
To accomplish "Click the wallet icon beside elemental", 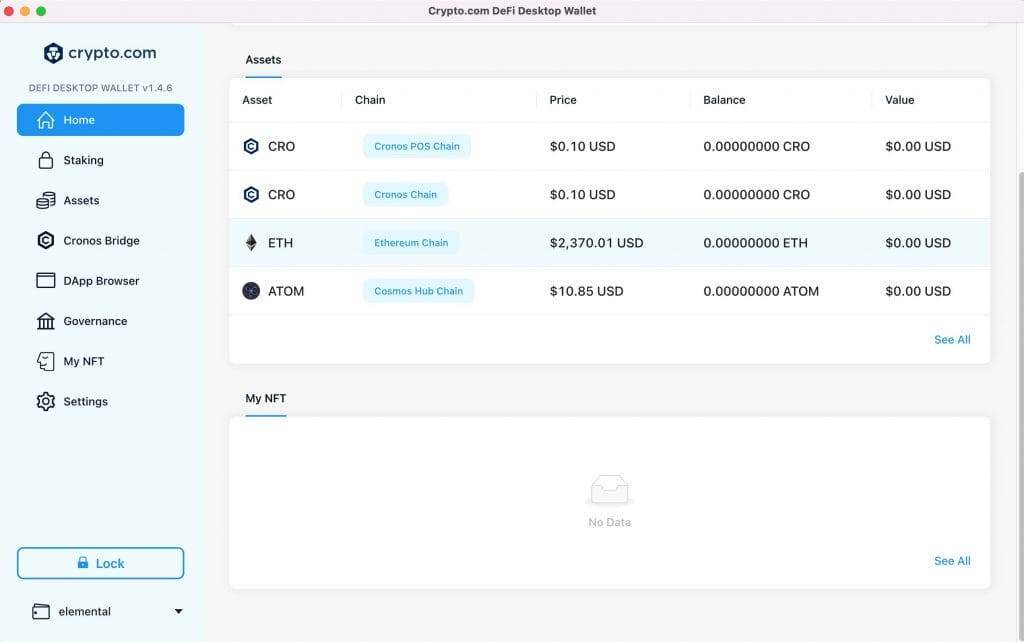I will [x=41, y=611].
